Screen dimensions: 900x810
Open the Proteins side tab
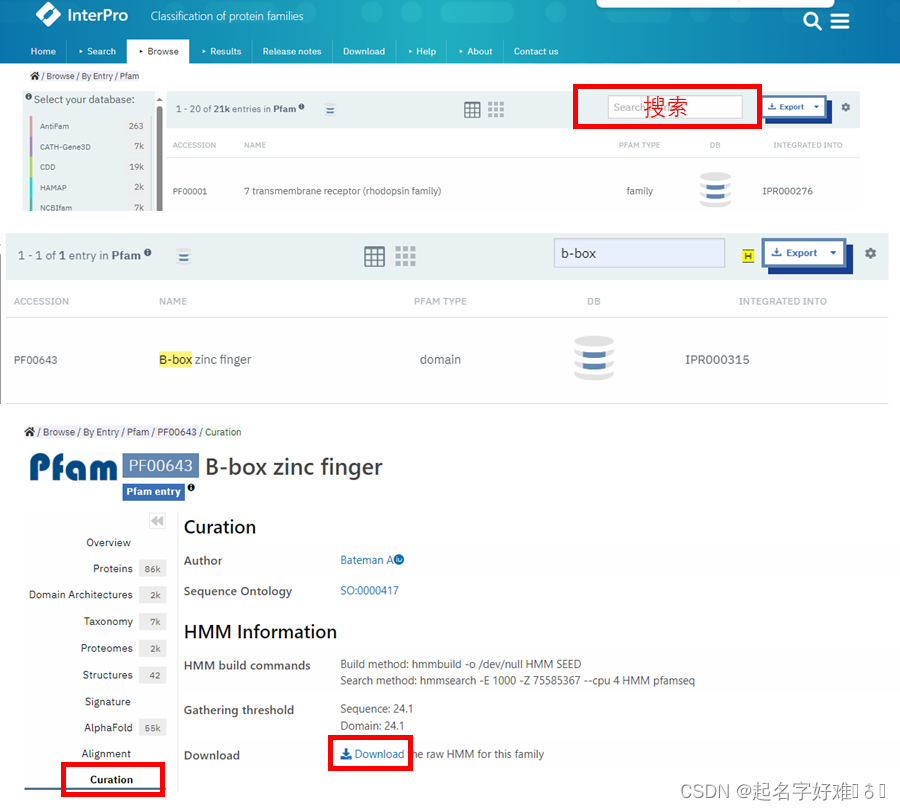pyautogui.click(x=112, y=568)
